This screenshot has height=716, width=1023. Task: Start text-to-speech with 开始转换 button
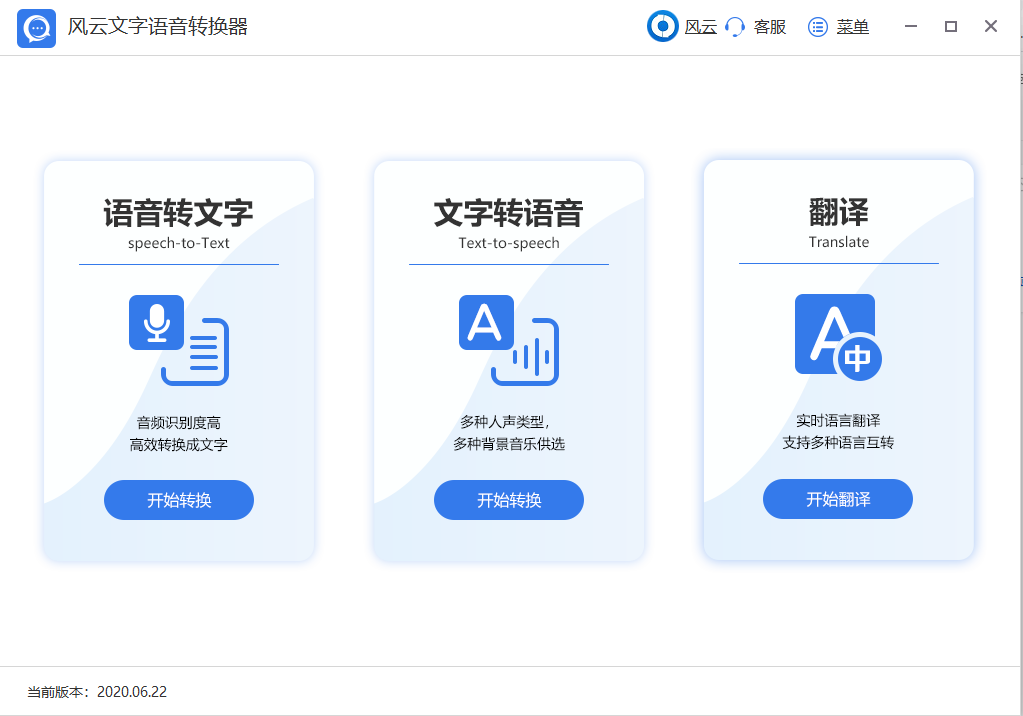pyautogui.click(x=508, y=500)
